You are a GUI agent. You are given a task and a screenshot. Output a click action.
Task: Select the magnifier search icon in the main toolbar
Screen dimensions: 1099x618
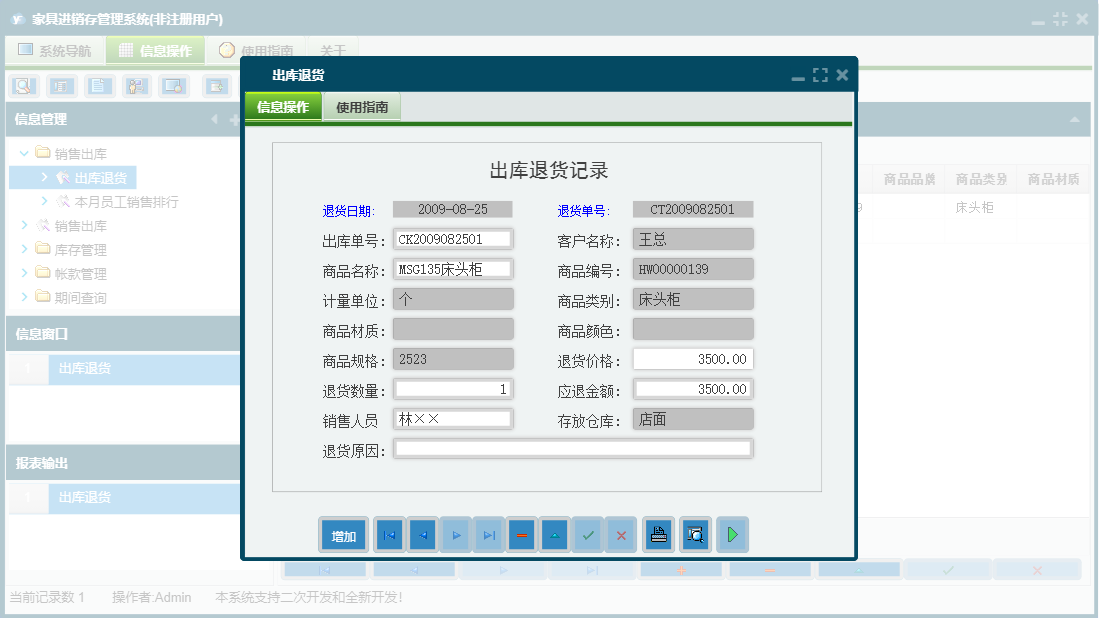[x=22, y=86]
